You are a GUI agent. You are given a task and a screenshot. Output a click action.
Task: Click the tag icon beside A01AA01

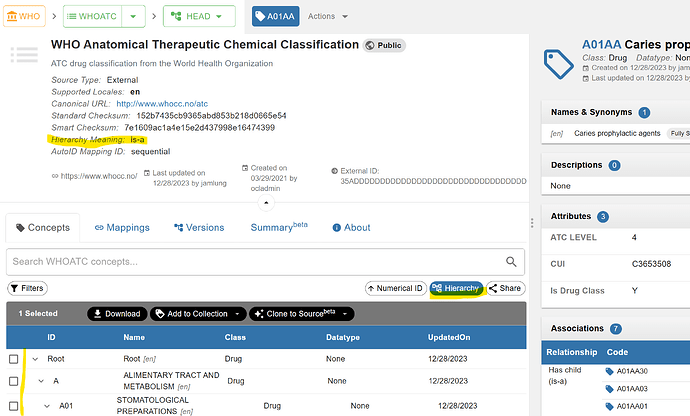pyautogui.click(x=609, y=407)
